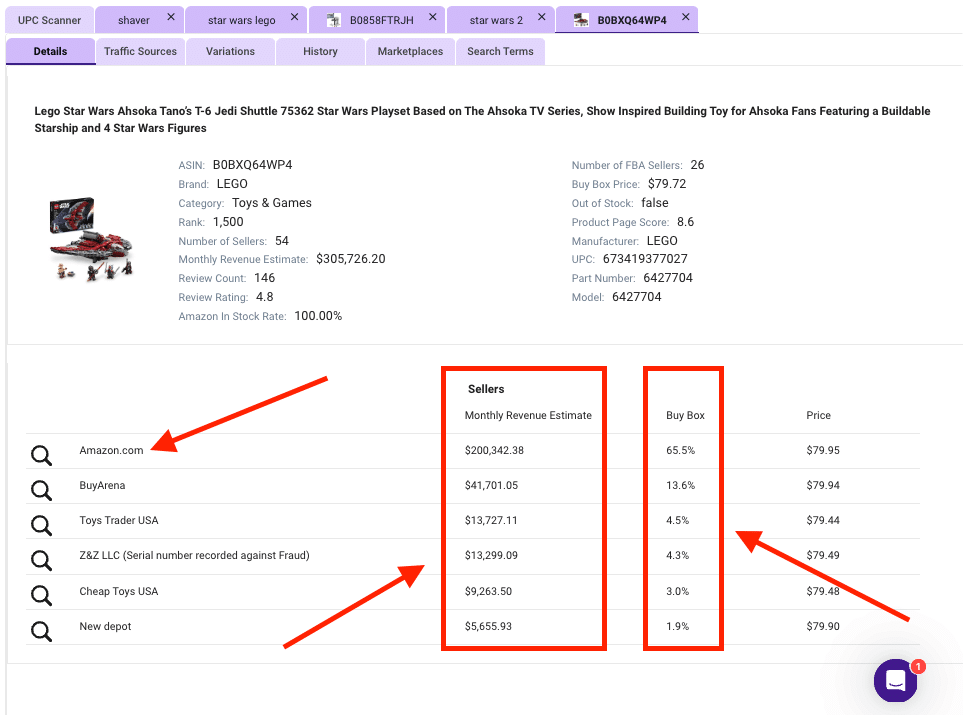Click the magnifier icon beside Amazon.com

(x=41, y=455)
